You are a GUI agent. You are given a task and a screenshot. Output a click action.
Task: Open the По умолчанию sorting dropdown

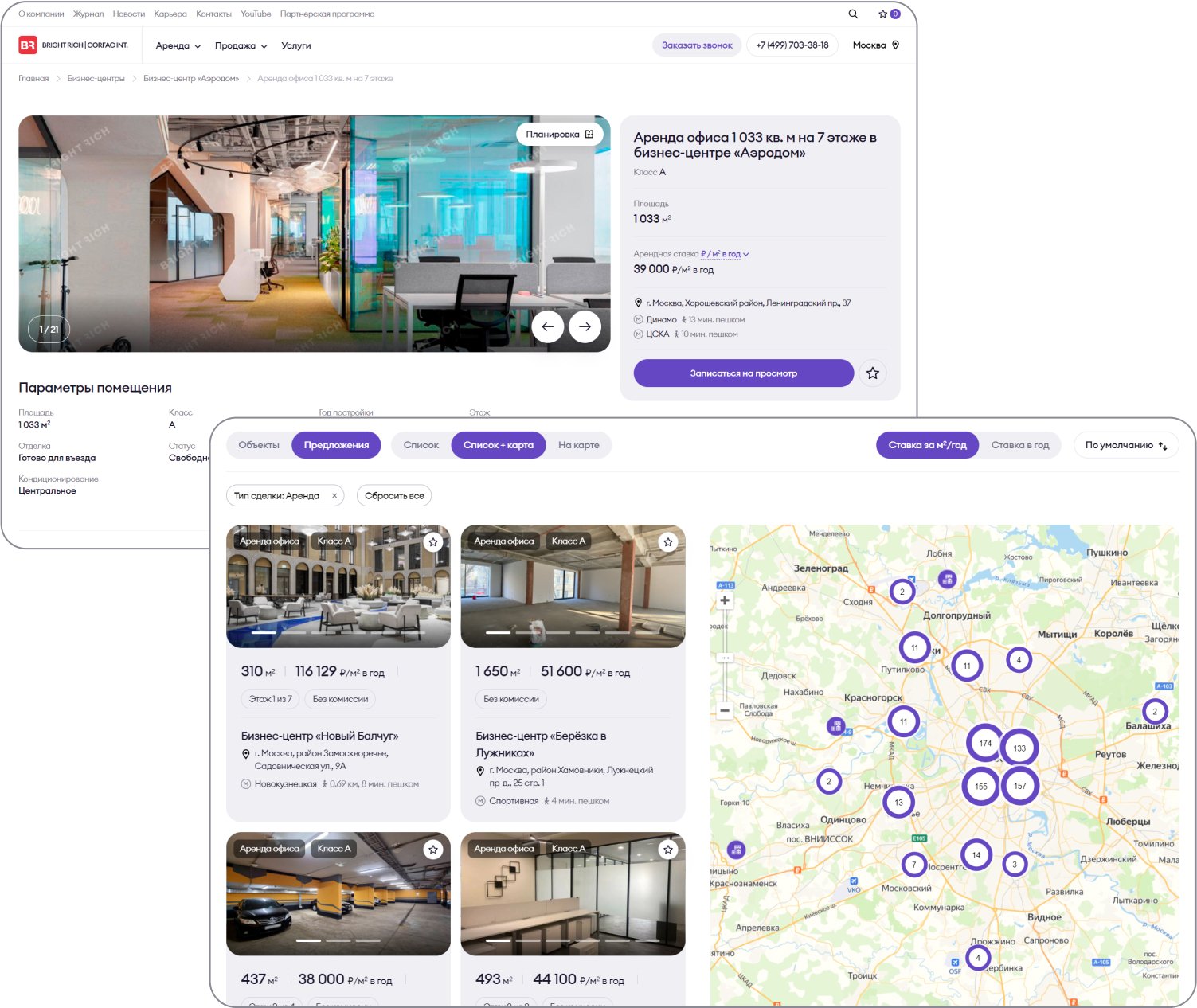1126,445
